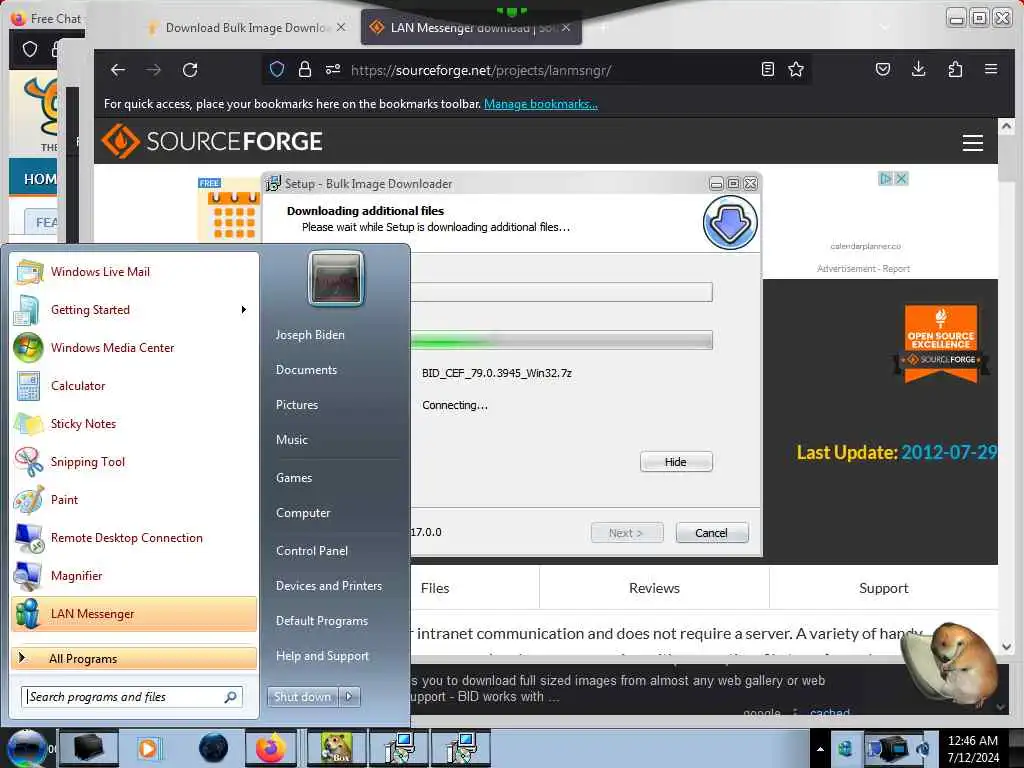Go back in Firefox
1024x768 pixels.
[x=118, y=70]
